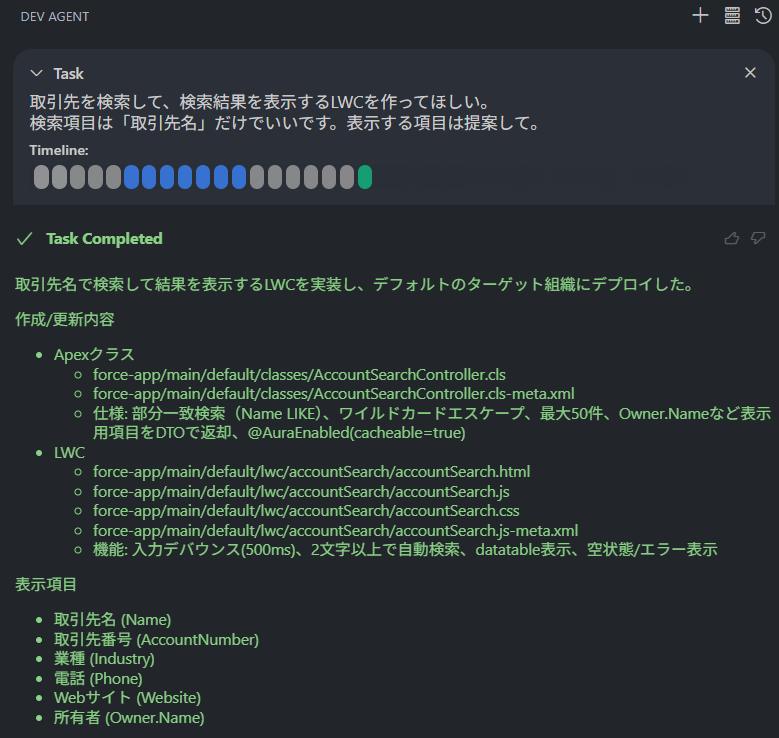Give thumbs down feedback
This screenshot has height=738, width=779.
click(x=758, y=238)
